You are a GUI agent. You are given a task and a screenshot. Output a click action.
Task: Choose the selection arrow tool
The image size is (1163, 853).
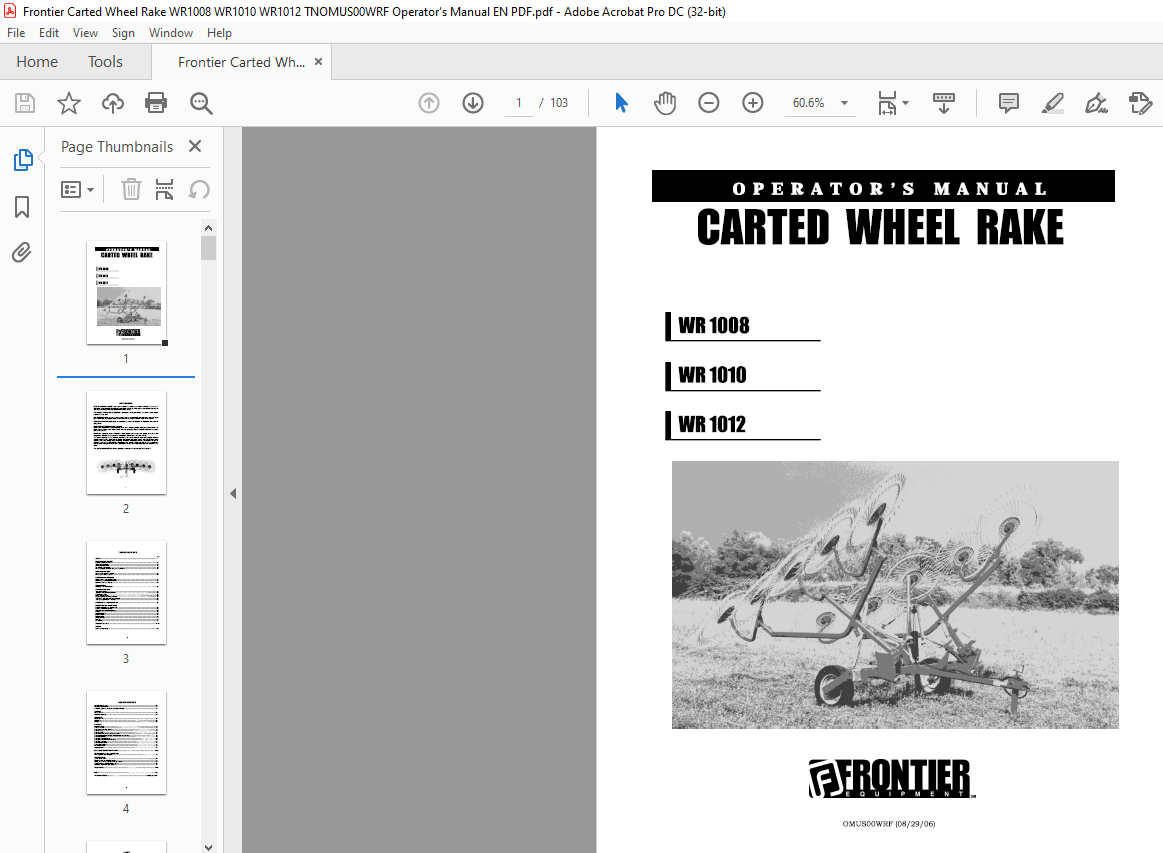pos(622,103)
